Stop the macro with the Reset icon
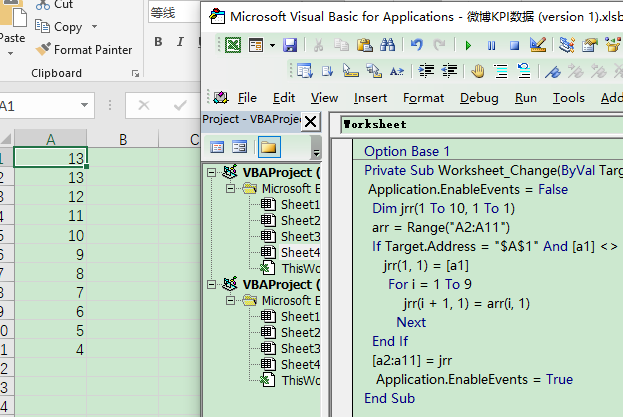 514,45
